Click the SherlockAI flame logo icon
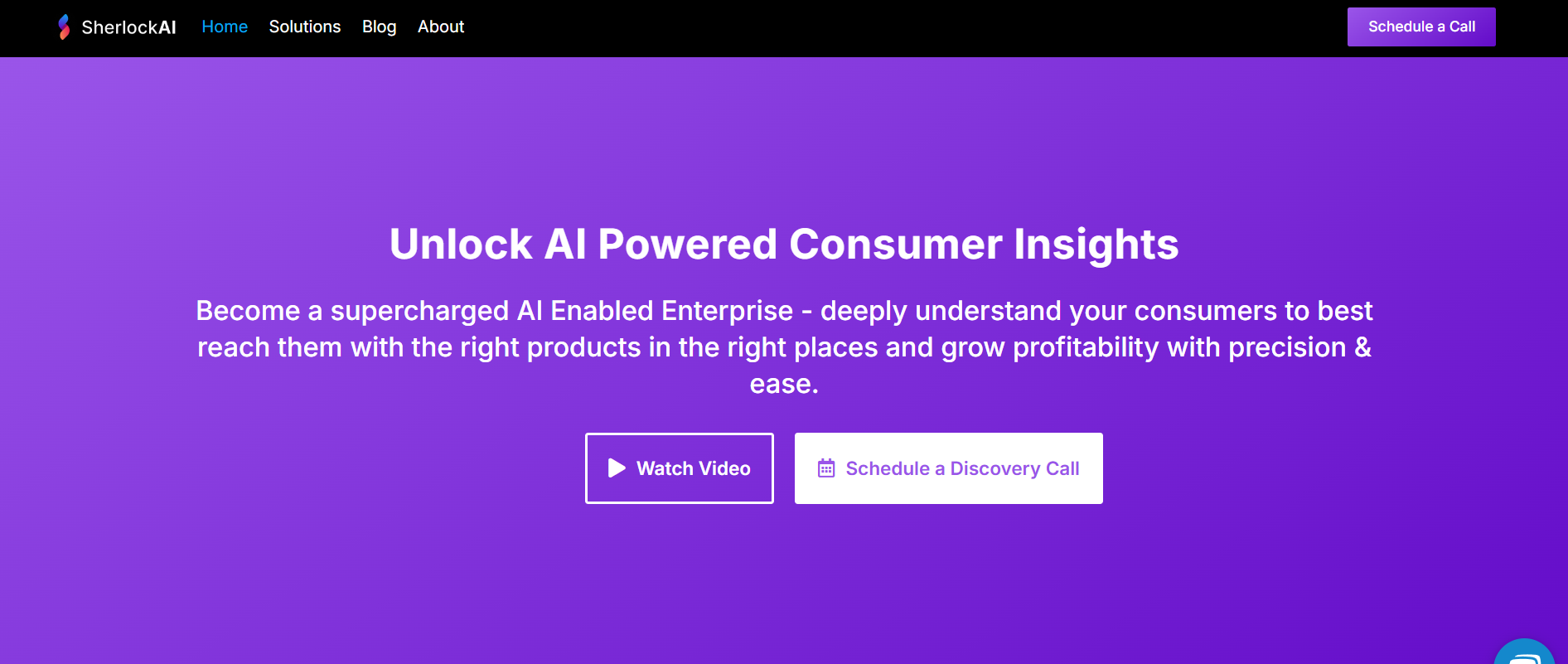The width and height of the screenshot is (1568, 664). [64, 27]
